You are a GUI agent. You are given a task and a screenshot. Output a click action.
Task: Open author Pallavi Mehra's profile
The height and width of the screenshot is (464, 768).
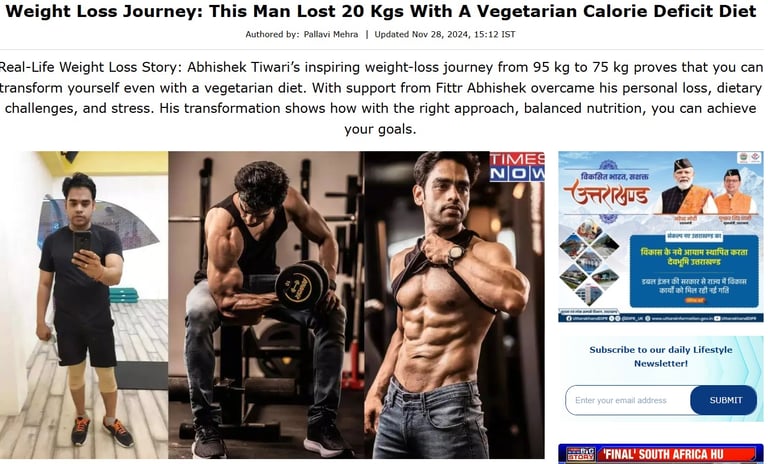pyautogui.click(x=331, y=34)
